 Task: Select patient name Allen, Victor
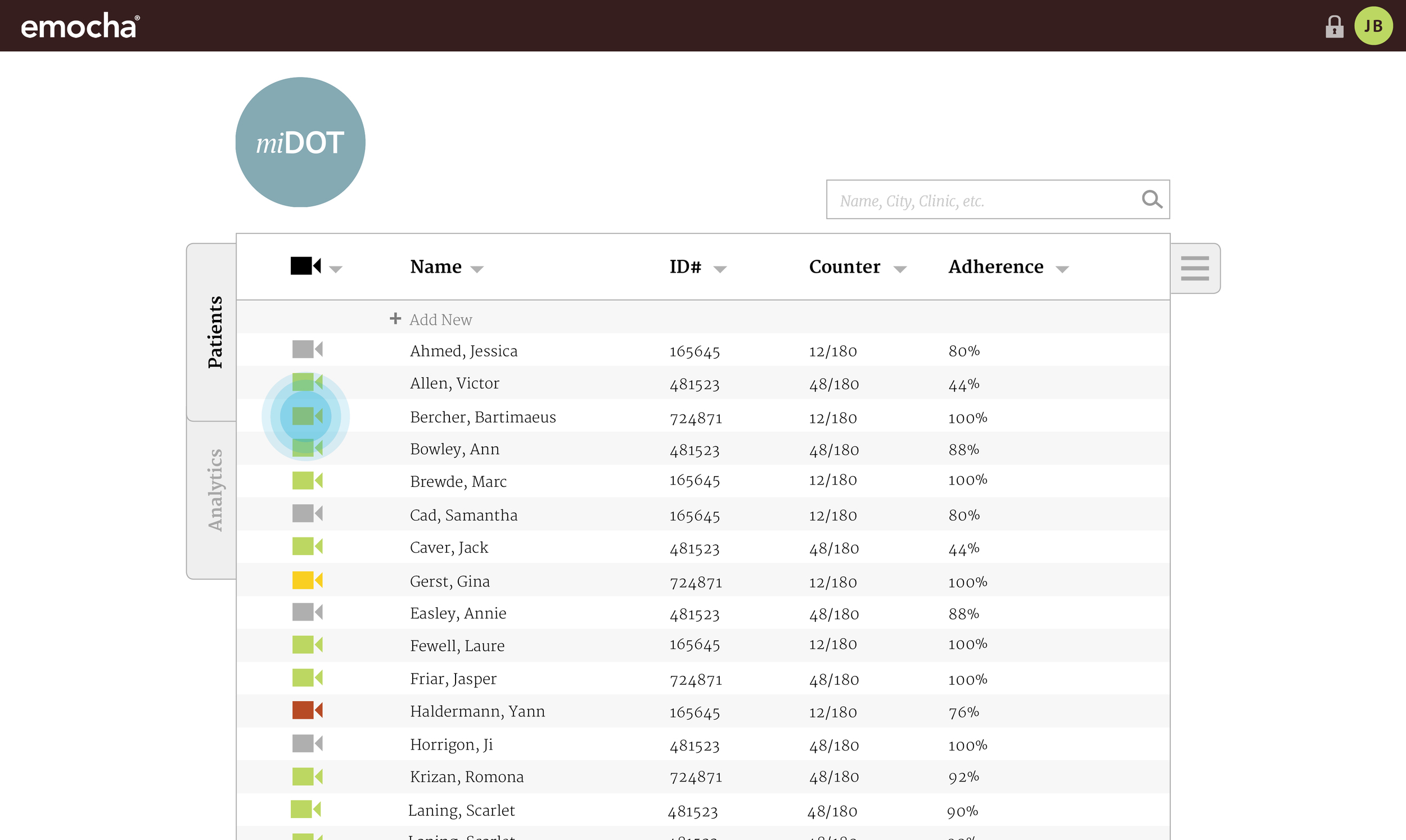(x=454, y=383)
